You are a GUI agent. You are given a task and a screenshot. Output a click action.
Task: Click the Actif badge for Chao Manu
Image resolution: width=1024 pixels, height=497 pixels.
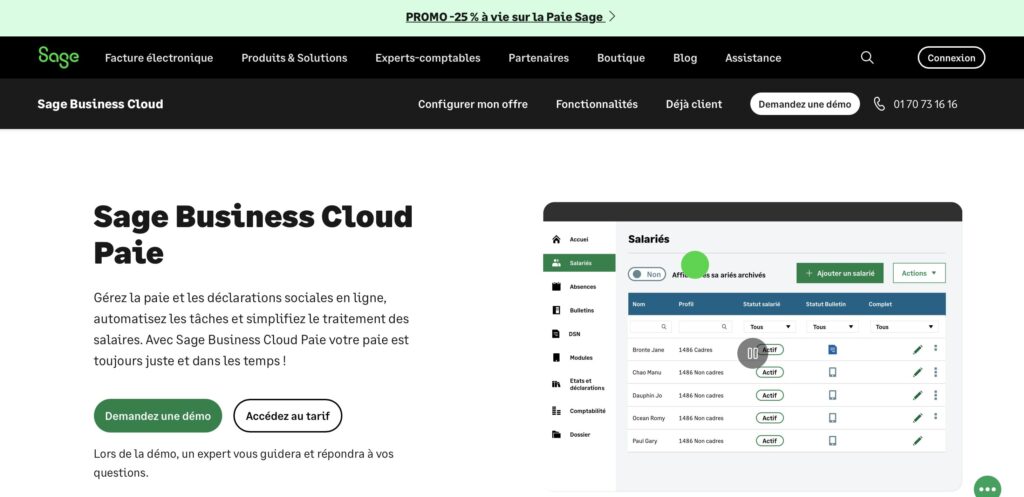click(x=770, y=372)
